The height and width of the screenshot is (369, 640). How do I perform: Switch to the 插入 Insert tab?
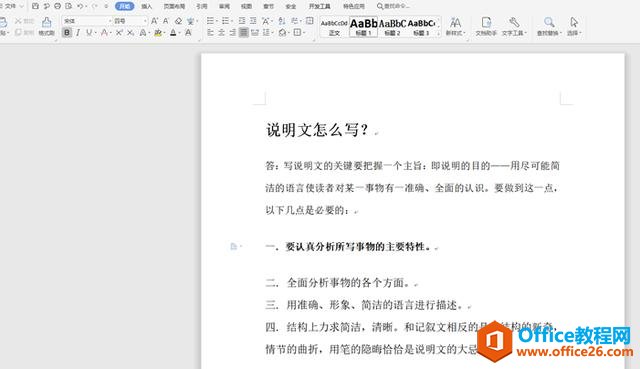[x=147, y=6]
